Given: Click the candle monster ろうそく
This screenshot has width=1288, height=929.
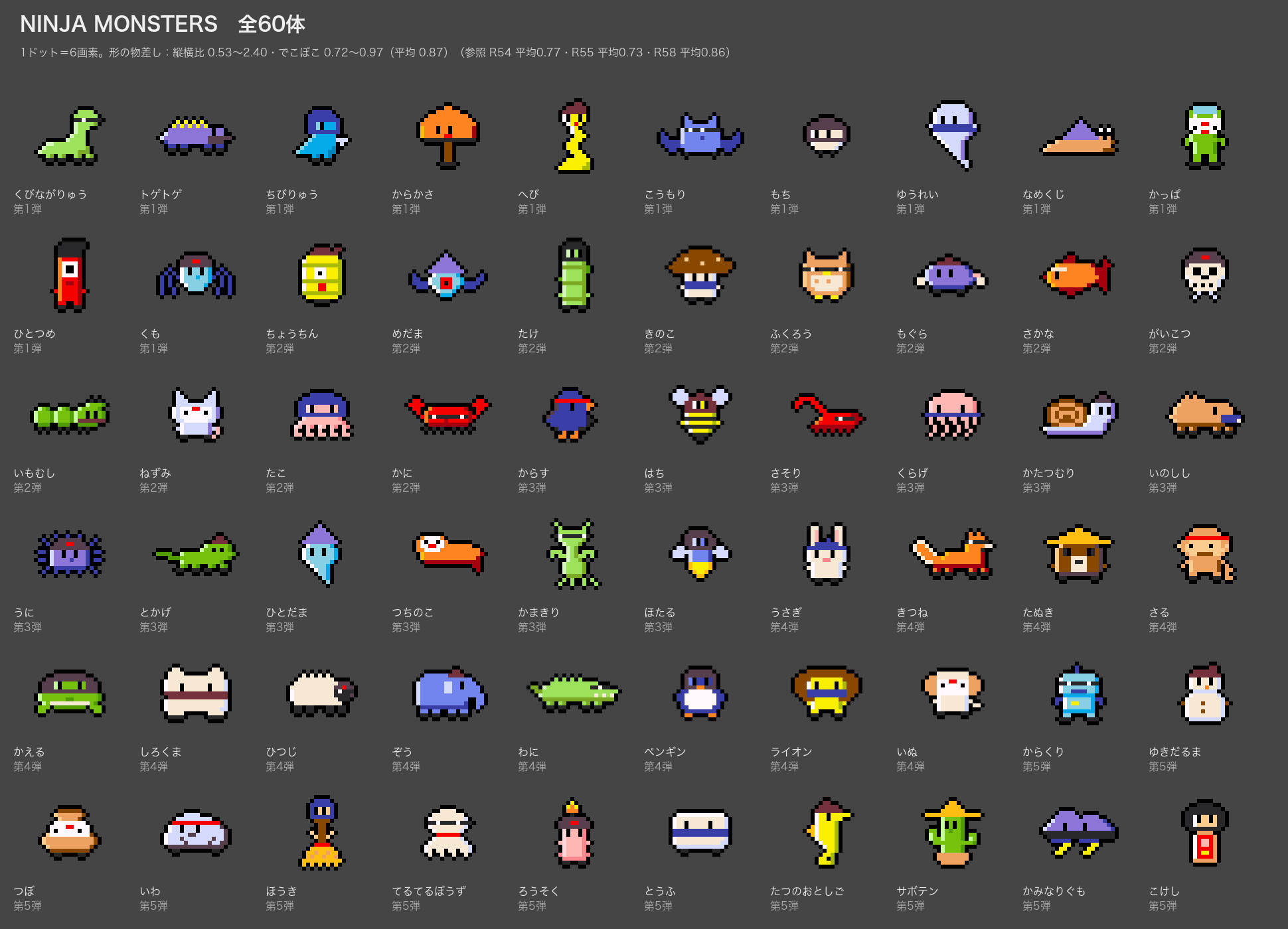Looking at the screenshot, I should click(x=574, y=833).
